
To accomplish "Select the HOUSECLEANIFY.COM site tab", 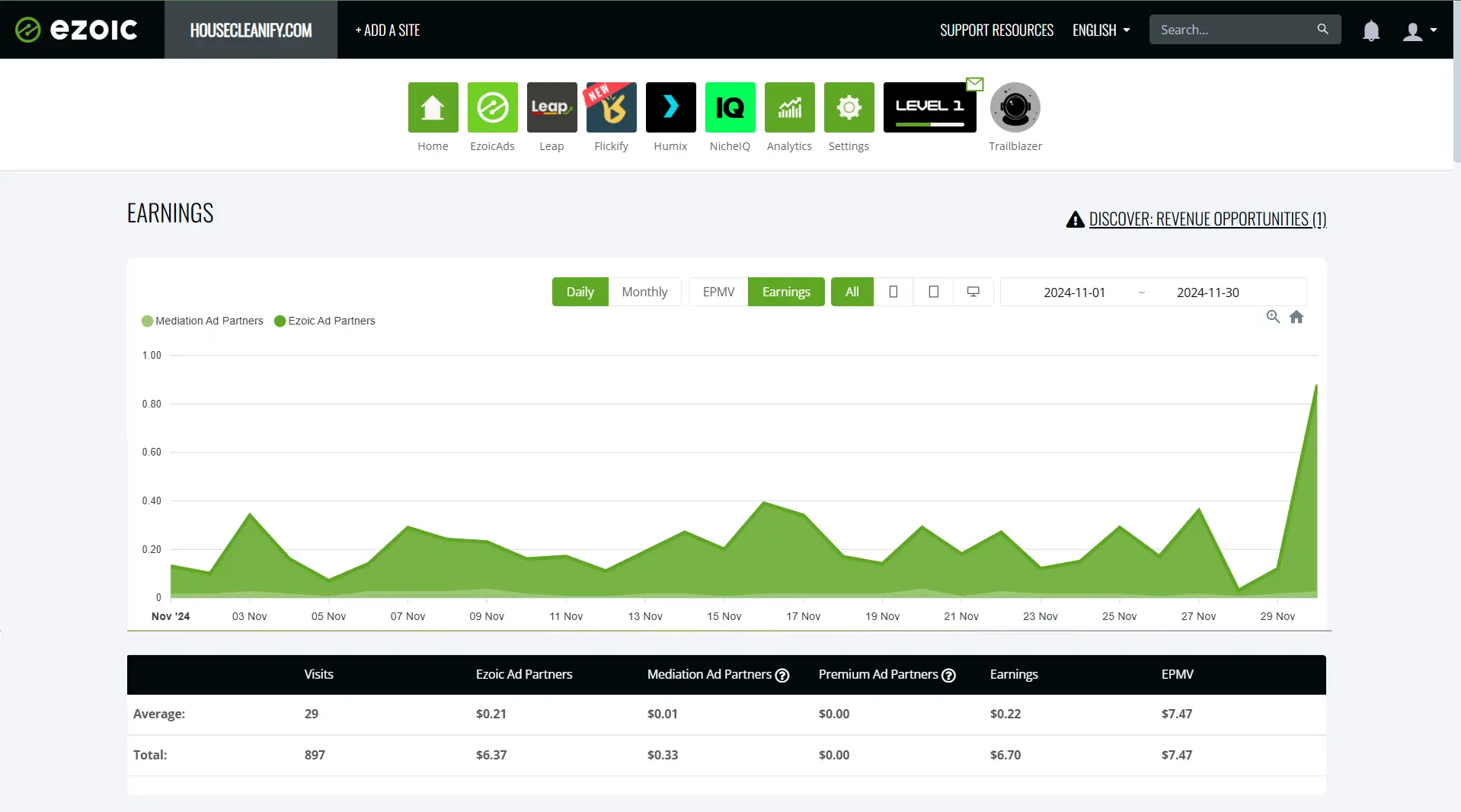I will 251,30.
